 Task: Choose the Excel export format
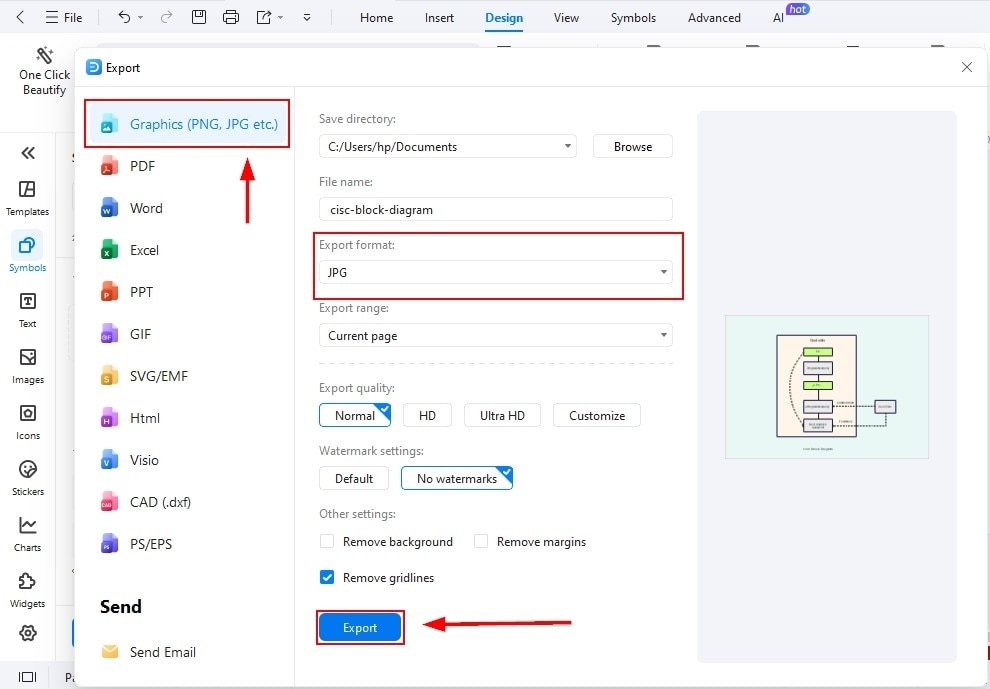(x=143, y=250)
